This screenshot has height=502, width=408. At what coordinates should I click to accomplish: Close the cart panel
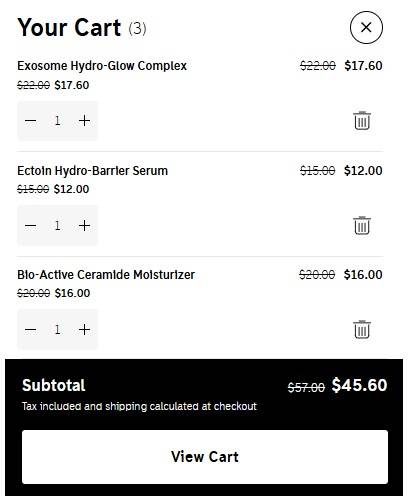[x=366, y=27]
